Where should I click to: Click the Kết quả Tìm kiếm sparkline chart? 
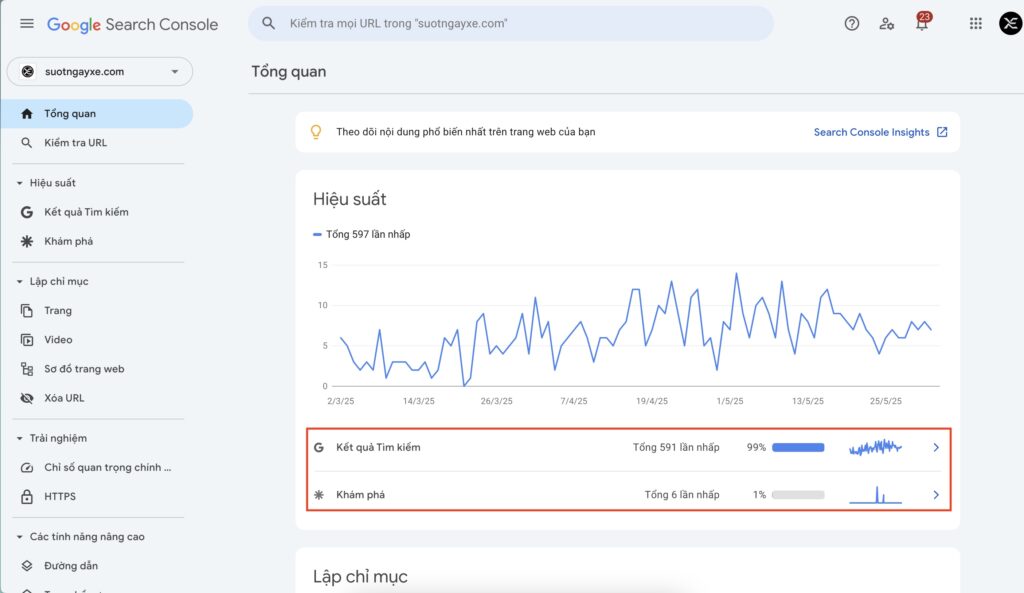point(875,447)
